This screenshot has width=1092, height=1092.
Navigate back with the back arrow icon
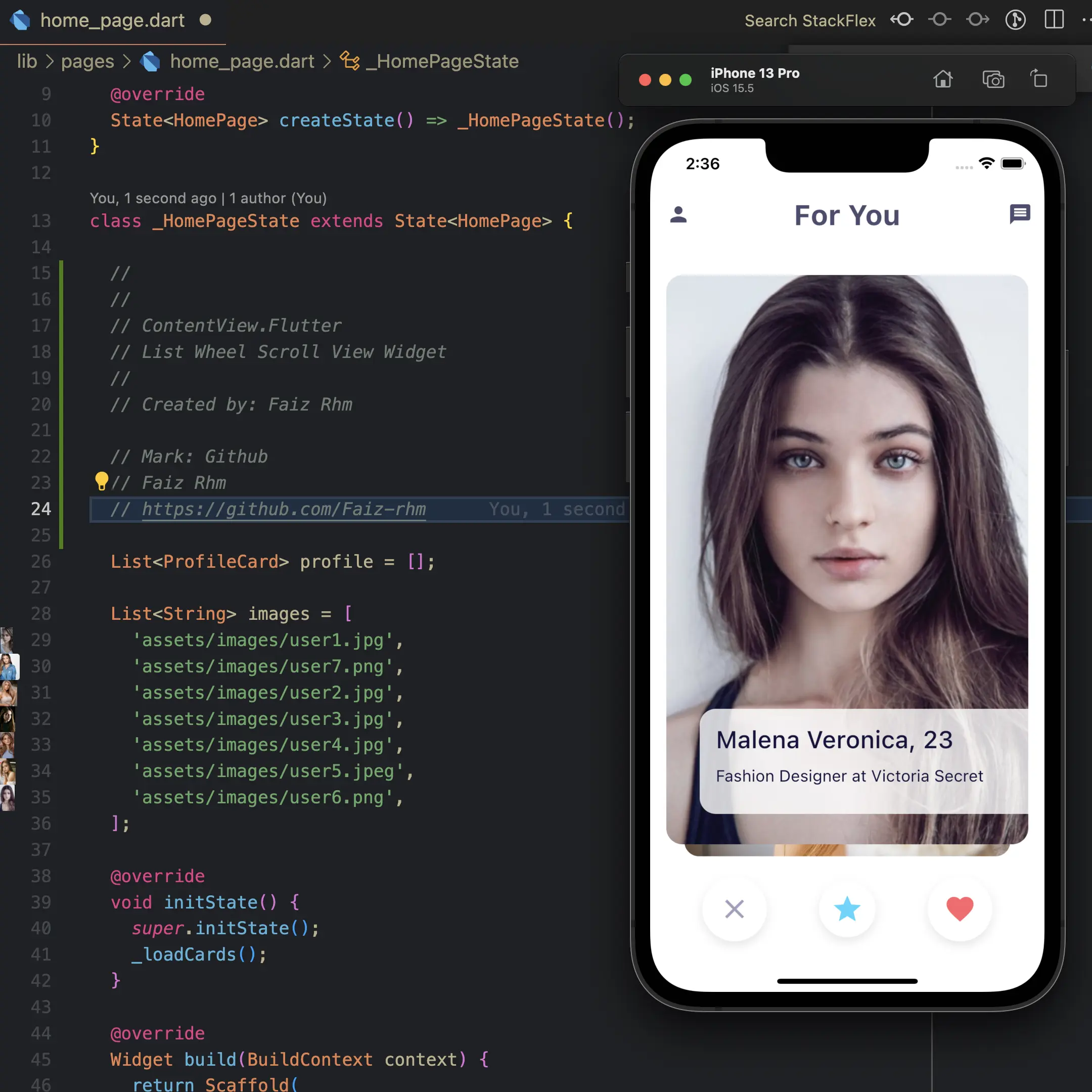coord(902,20)
